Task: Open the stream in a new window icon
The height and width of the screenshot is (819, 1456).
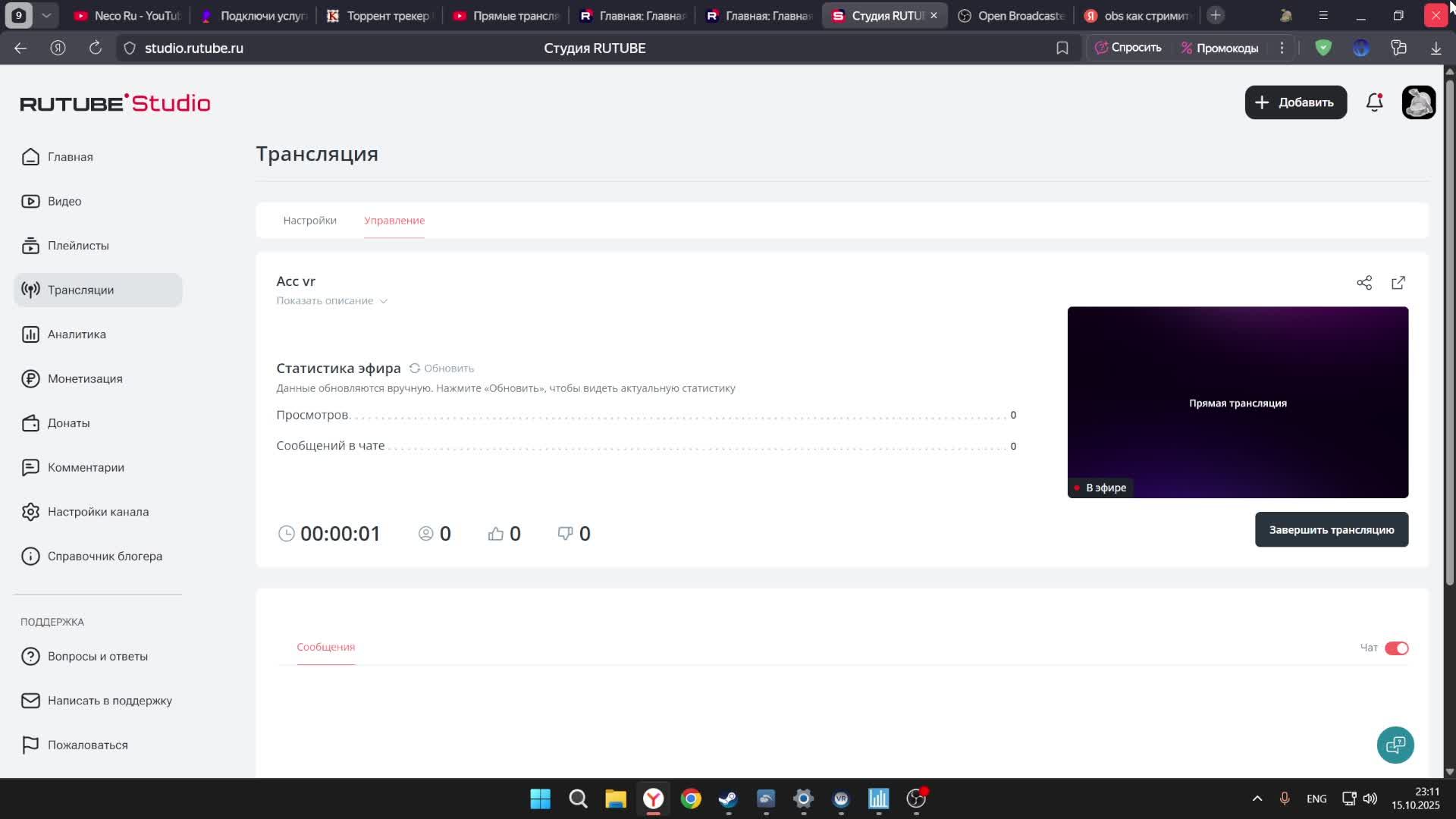Action: (x=1398, y=283)
